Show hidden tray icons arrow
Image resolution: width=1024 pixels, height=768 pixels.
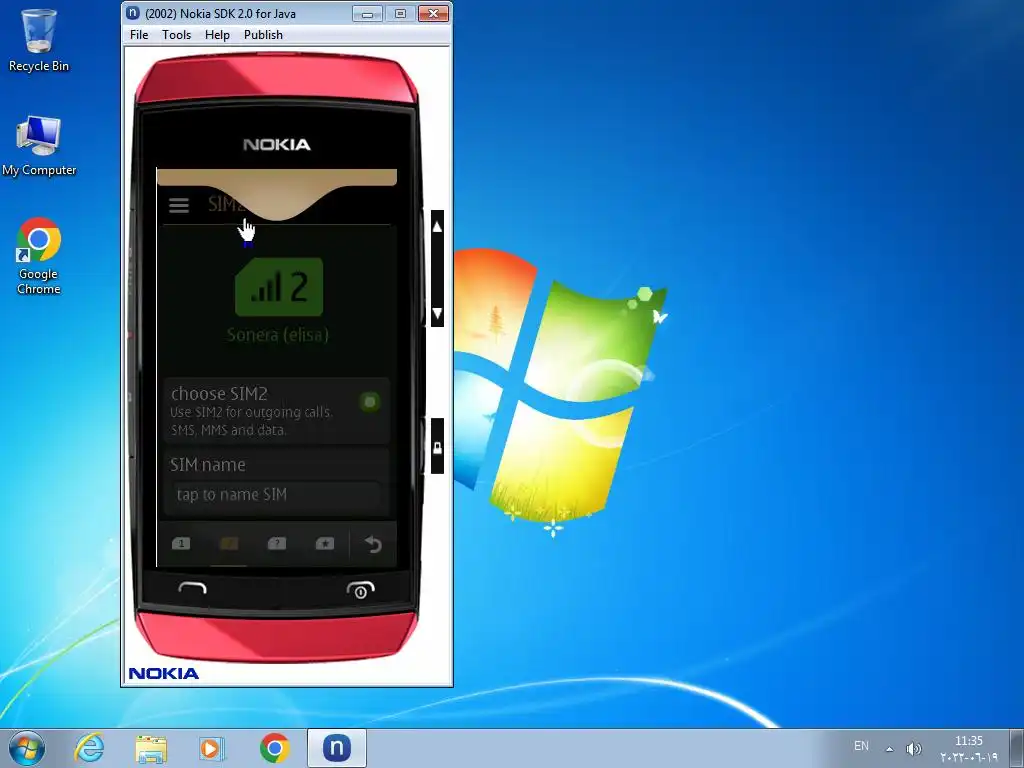(x=889, y=748)
